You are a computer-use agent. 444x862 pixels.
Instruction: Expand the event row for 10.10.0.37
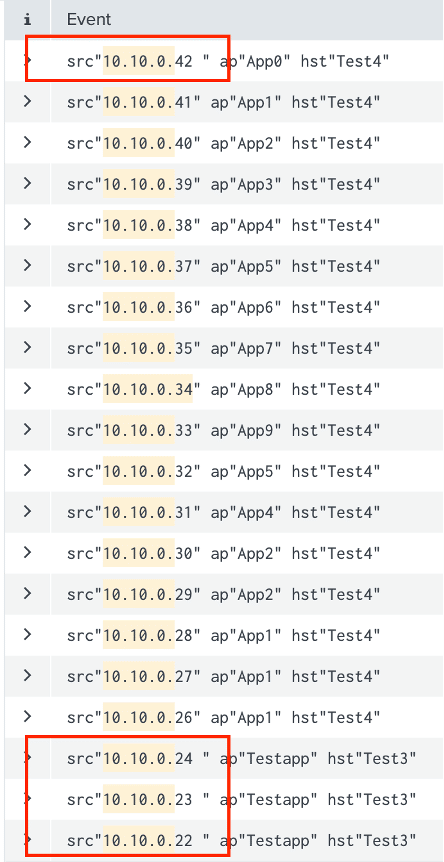27,266
